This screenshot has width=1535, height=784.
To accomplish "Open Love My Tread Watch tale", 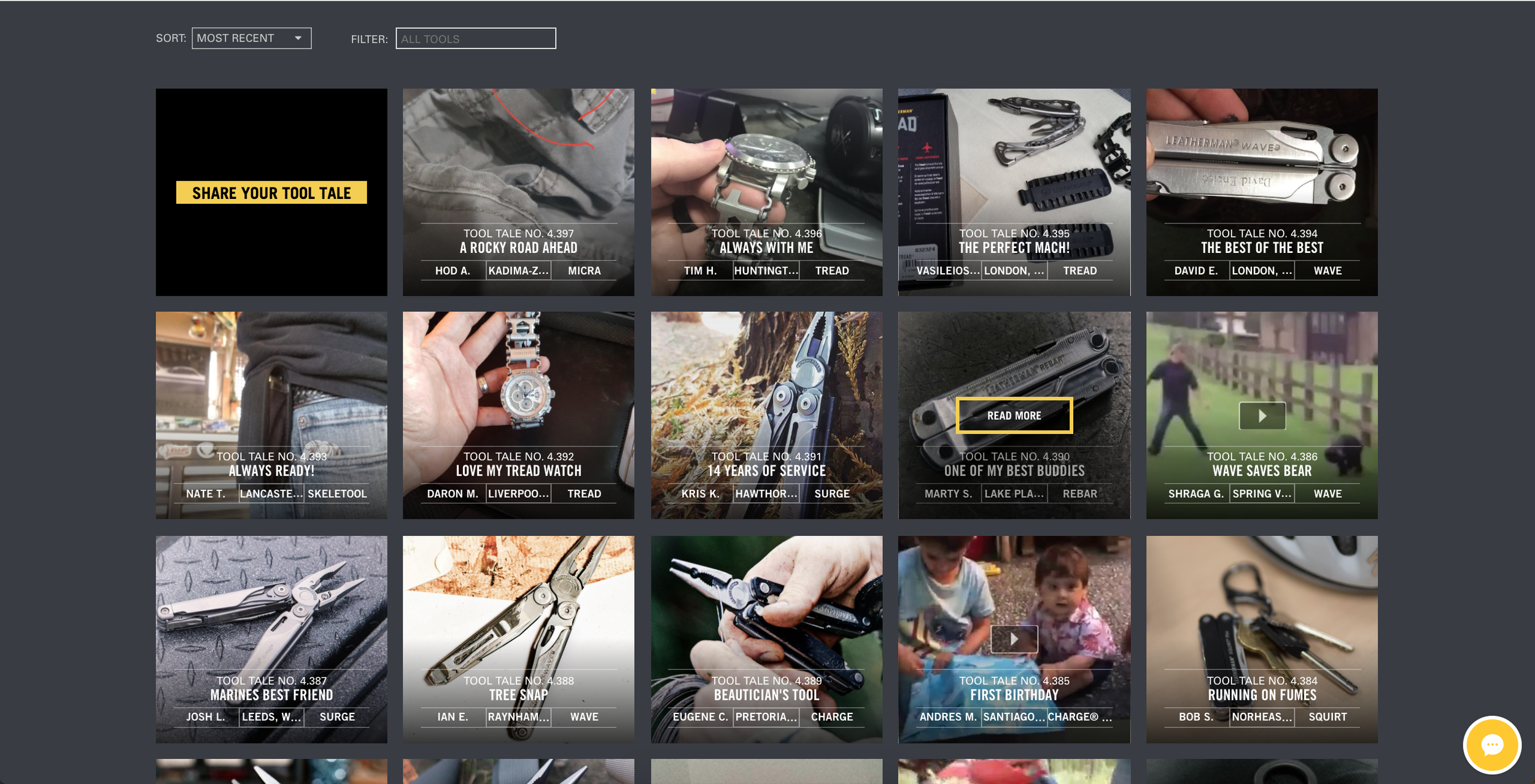I will [518, 471].
